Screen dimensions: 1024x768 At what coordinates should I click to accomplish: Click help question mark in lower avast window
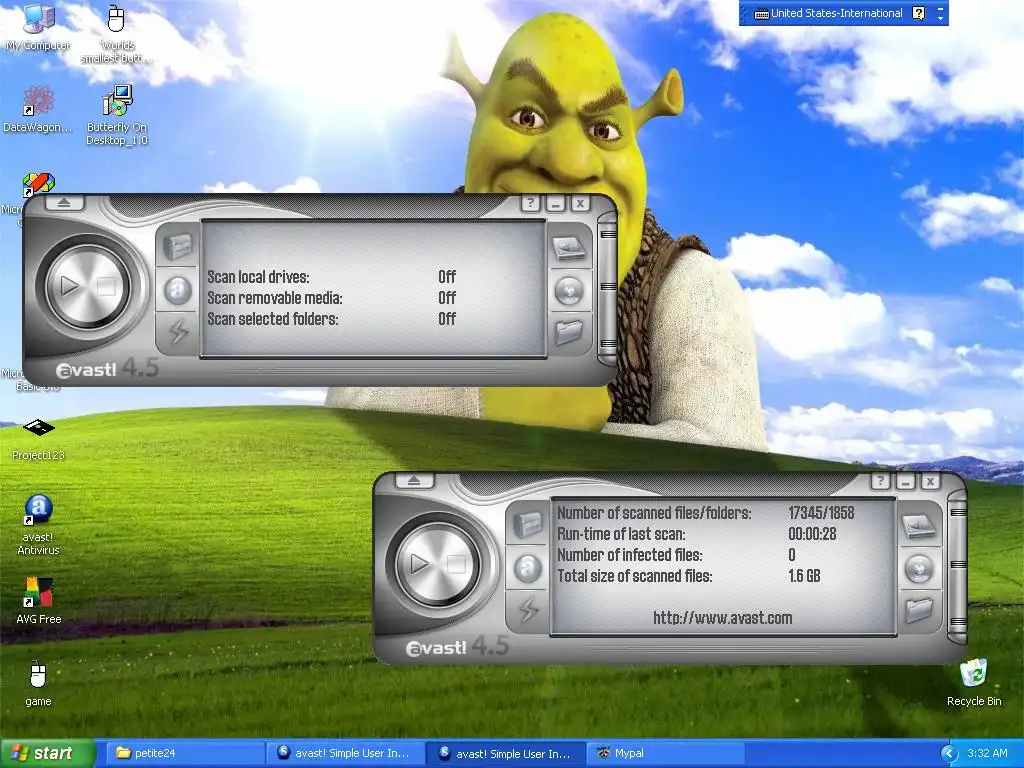click(x=880, y=481)
